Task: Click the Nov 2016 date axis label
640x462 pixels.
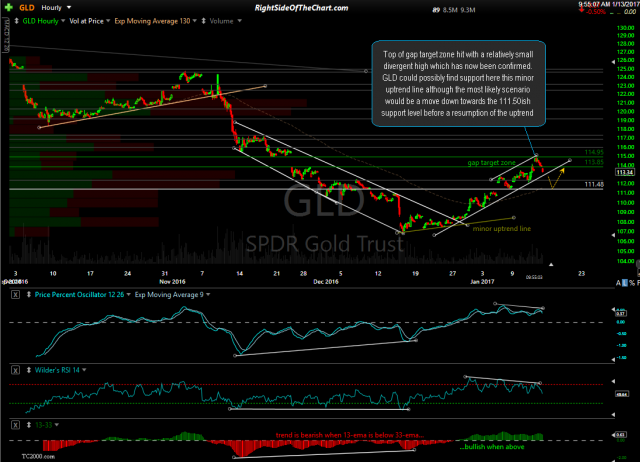Action: [172, 282]
